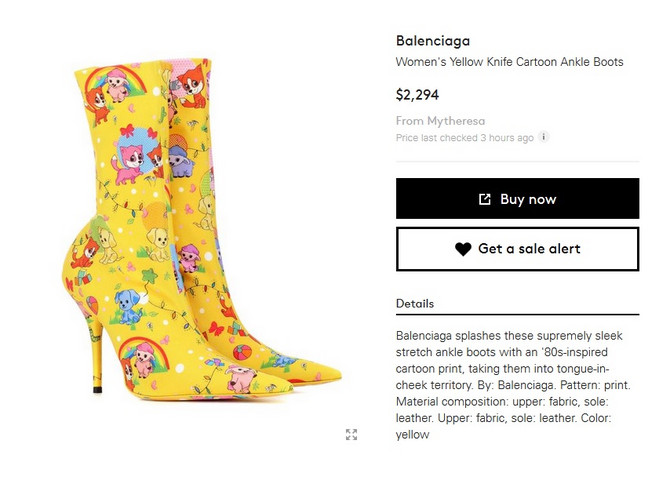Click the yellow cartoon boots product image
The image size is (670, 484).
(x=190, y=230)
